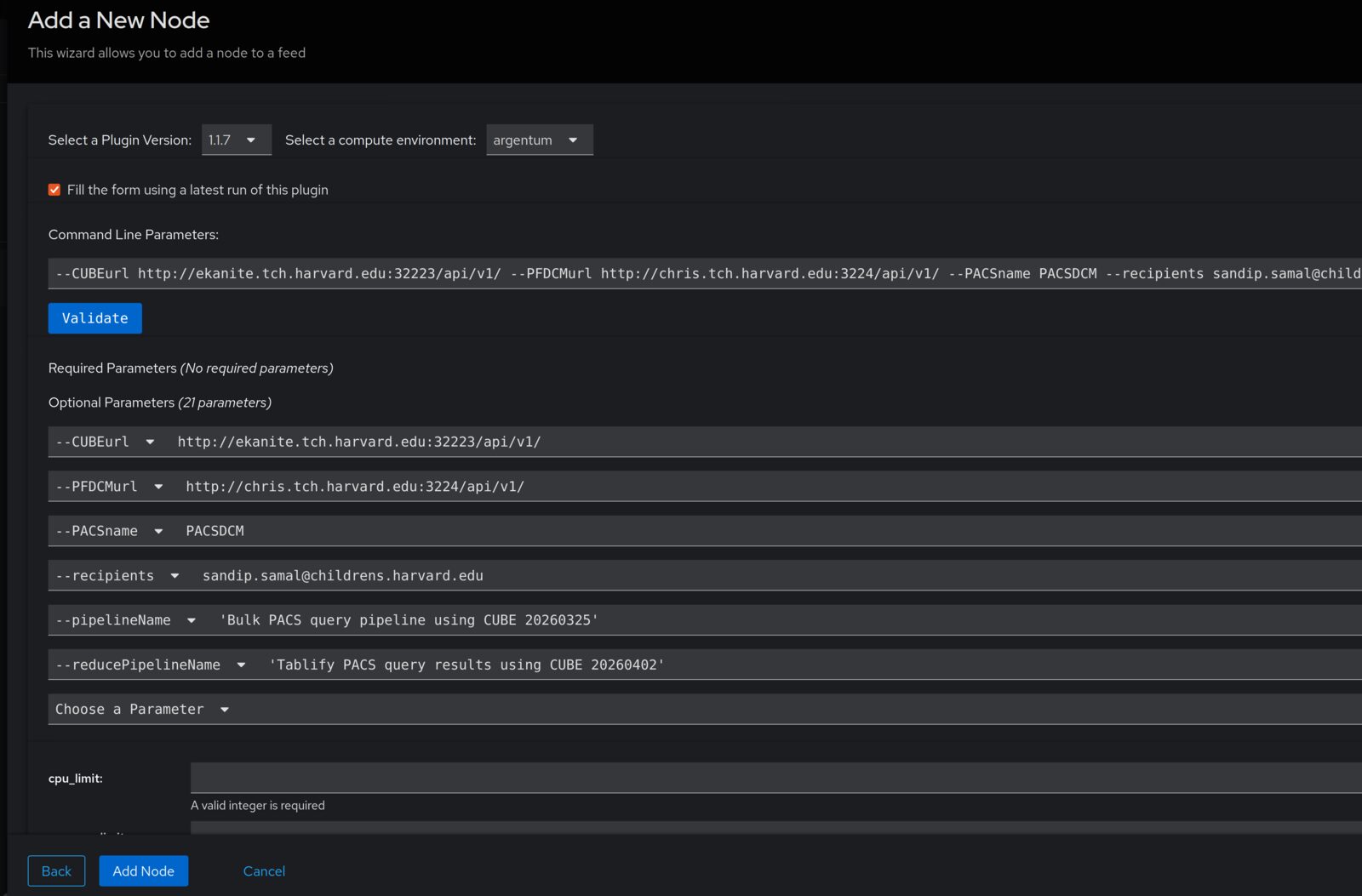Click the 'Add a New Node' heading
This screenshot has height=896, width=1362.
[118, 20]
